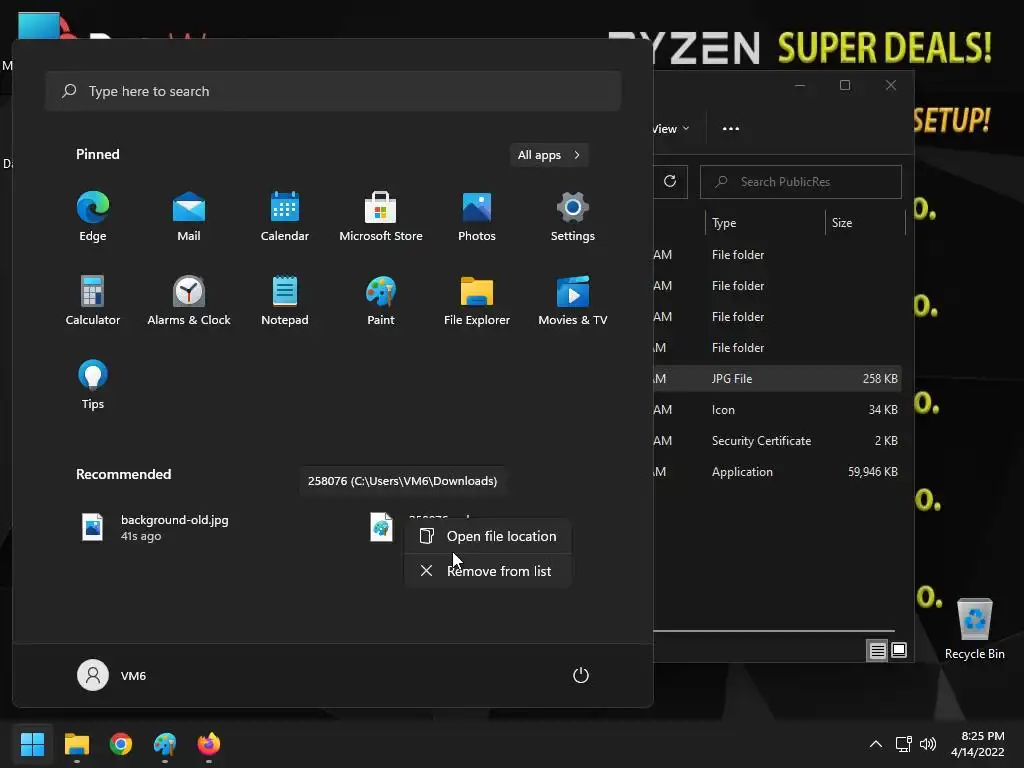Screen dimensions: 1024x768
Task: Open the clock showing 8:25 PM
Action: coord(978,744)
